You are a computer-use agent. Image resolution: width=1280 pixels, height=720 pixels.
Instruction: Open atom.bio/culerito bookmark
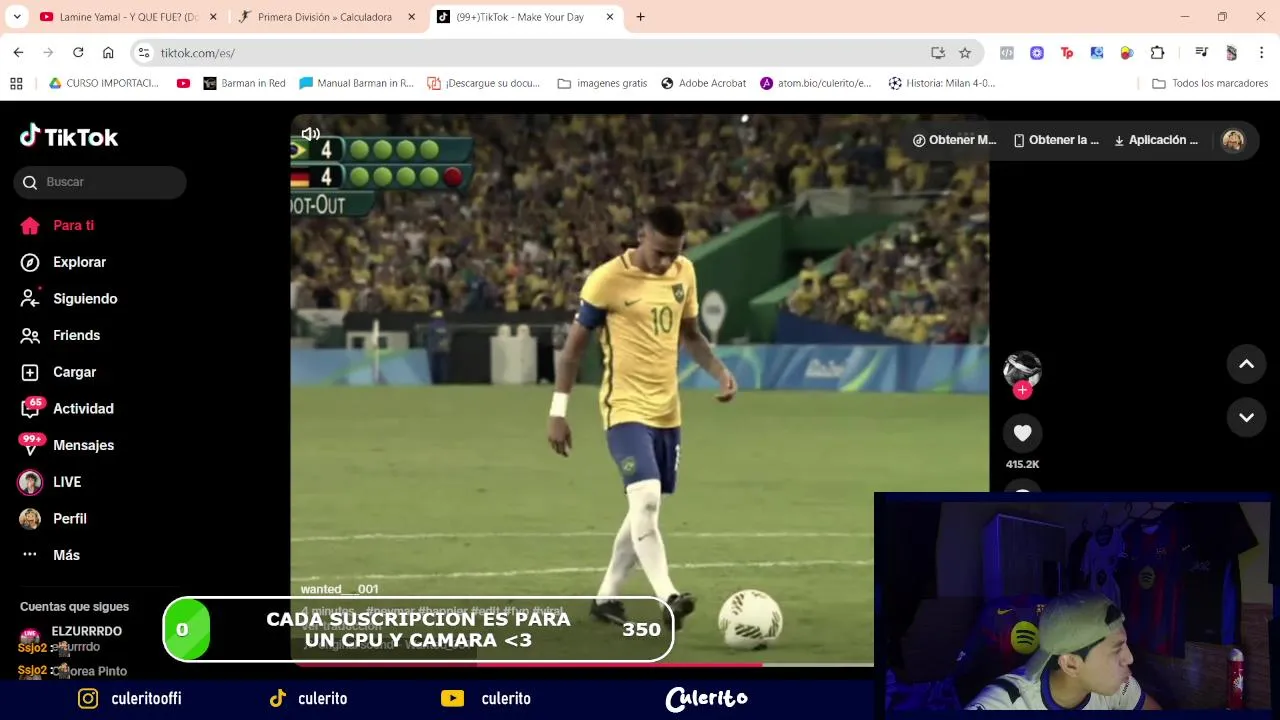pyautogui.click(x=816, y=83)
